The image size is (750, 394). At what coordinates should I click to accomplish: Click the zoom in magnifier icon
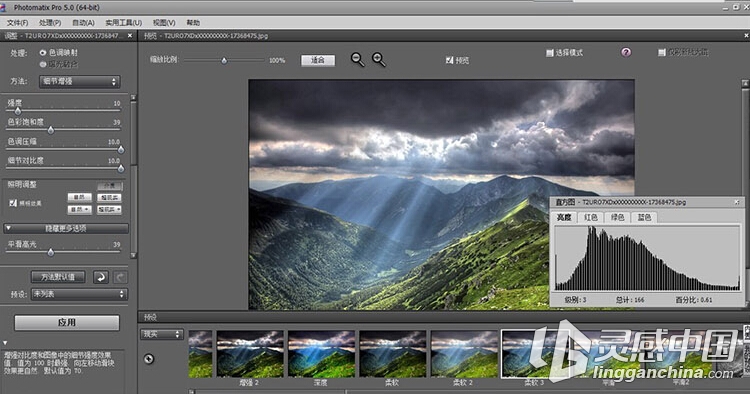[x=379, y=59]
